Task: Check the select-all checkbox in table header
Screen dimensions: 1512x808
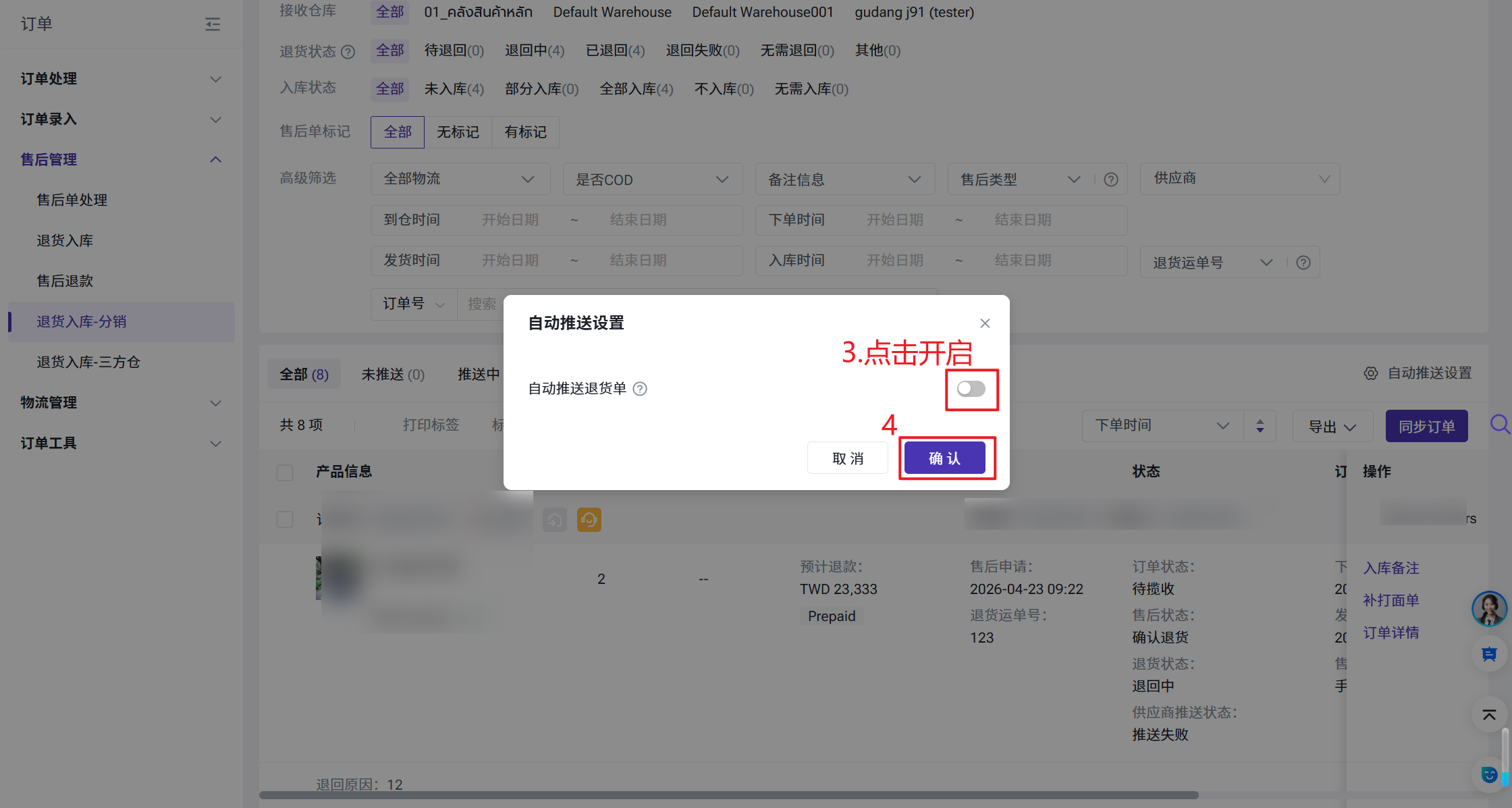Action: [285, 472]
